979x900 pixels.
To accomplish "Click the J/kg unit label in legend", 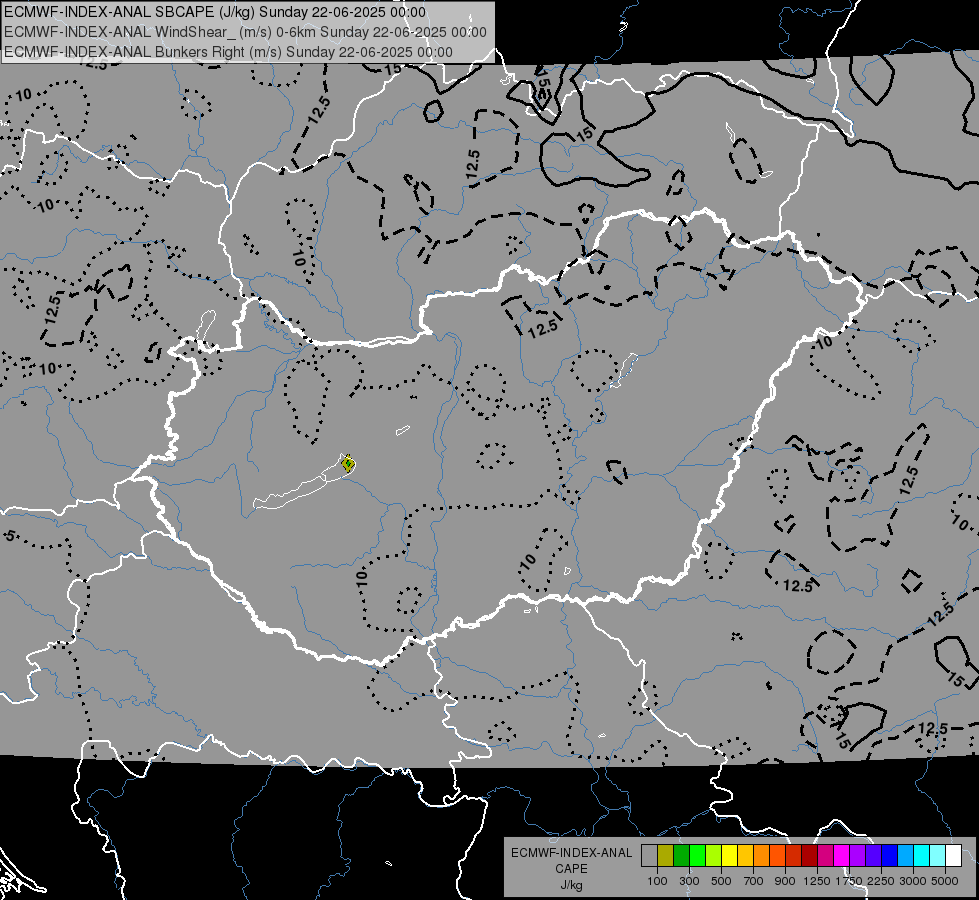I will 571,885.
